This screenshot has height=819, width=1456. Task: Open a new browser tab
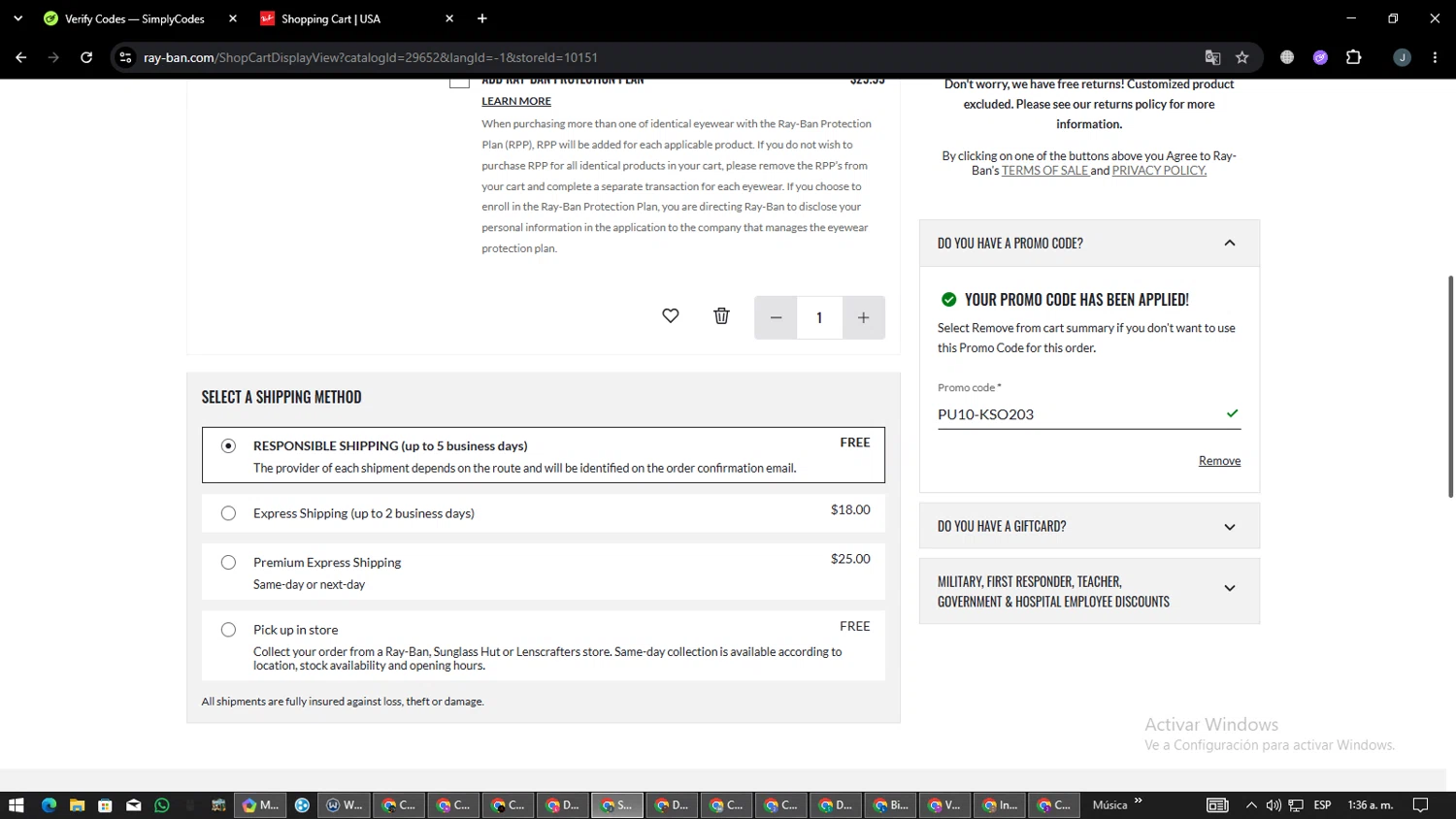pyautogui.click(x=482, y=18)
